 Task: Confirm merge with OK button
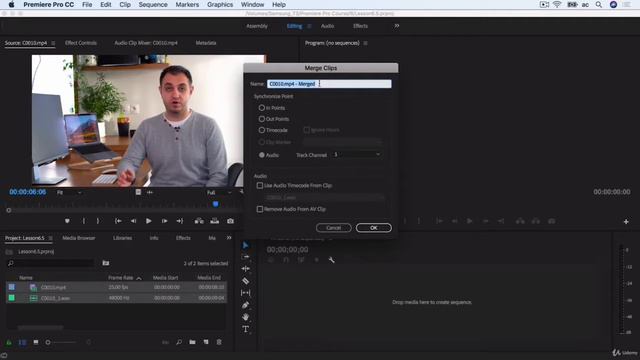(373, 228)
